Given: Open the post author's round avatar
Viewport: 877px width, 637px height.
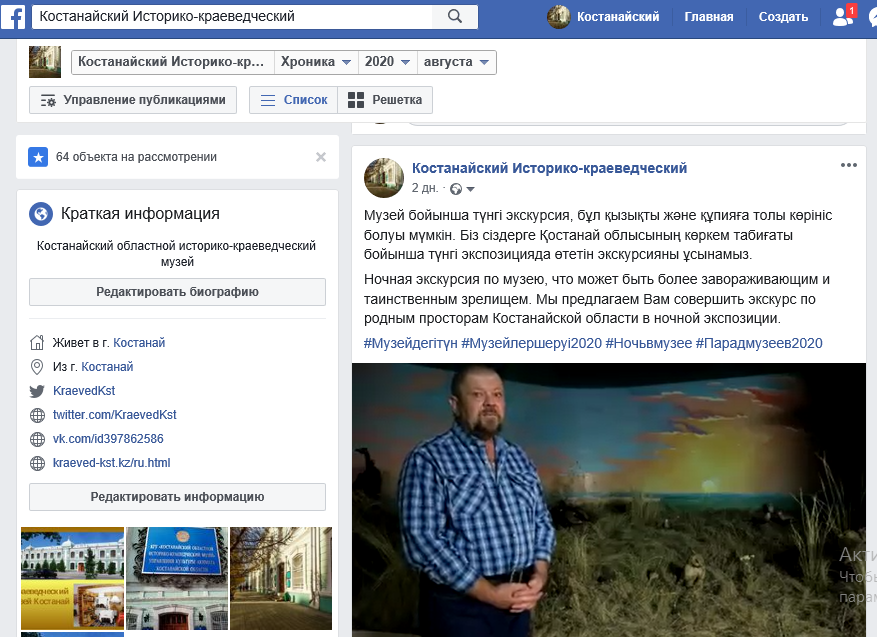Looking at the screenshot, I should click(384, 178).
